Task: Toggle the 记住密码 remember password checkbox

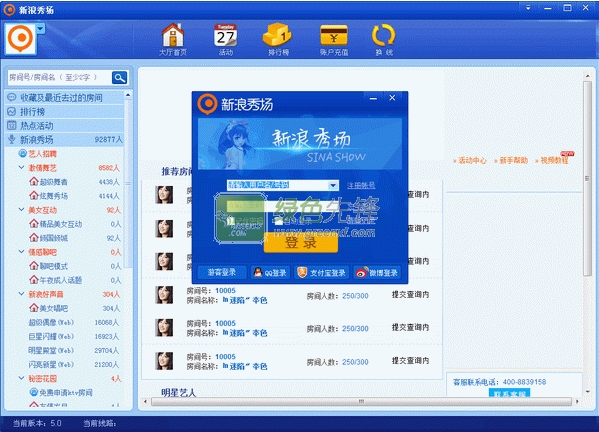Action: tap(230, 221)
